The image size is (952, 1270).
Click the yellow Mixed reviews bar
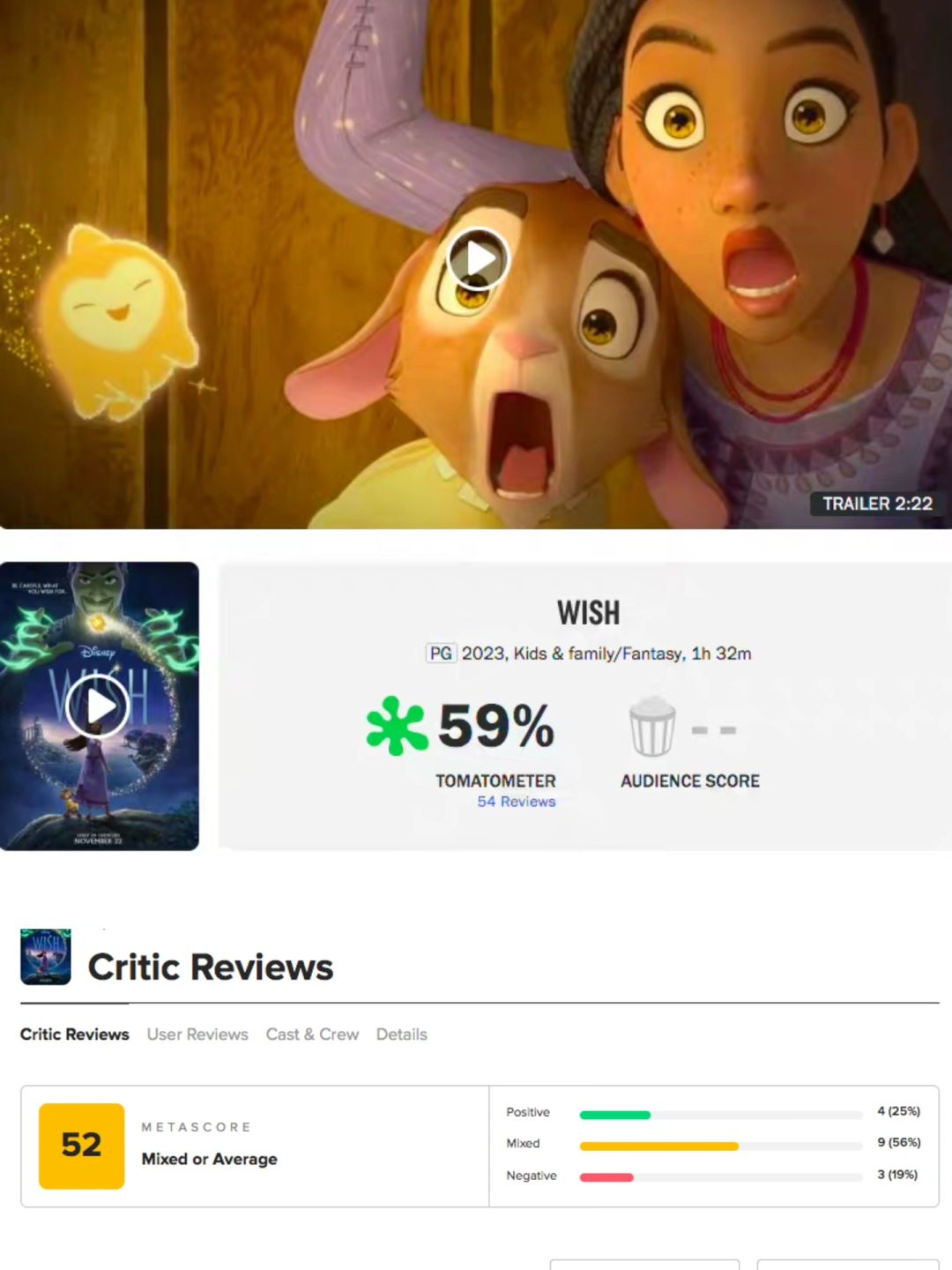tap(659, 1147)
